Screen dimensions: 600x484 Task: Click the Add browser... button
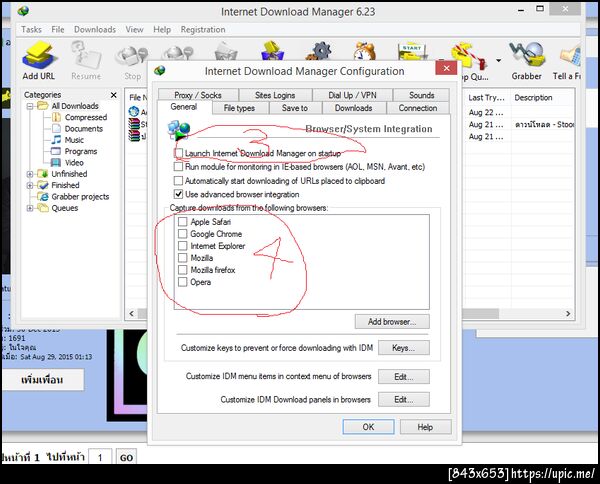392,322
